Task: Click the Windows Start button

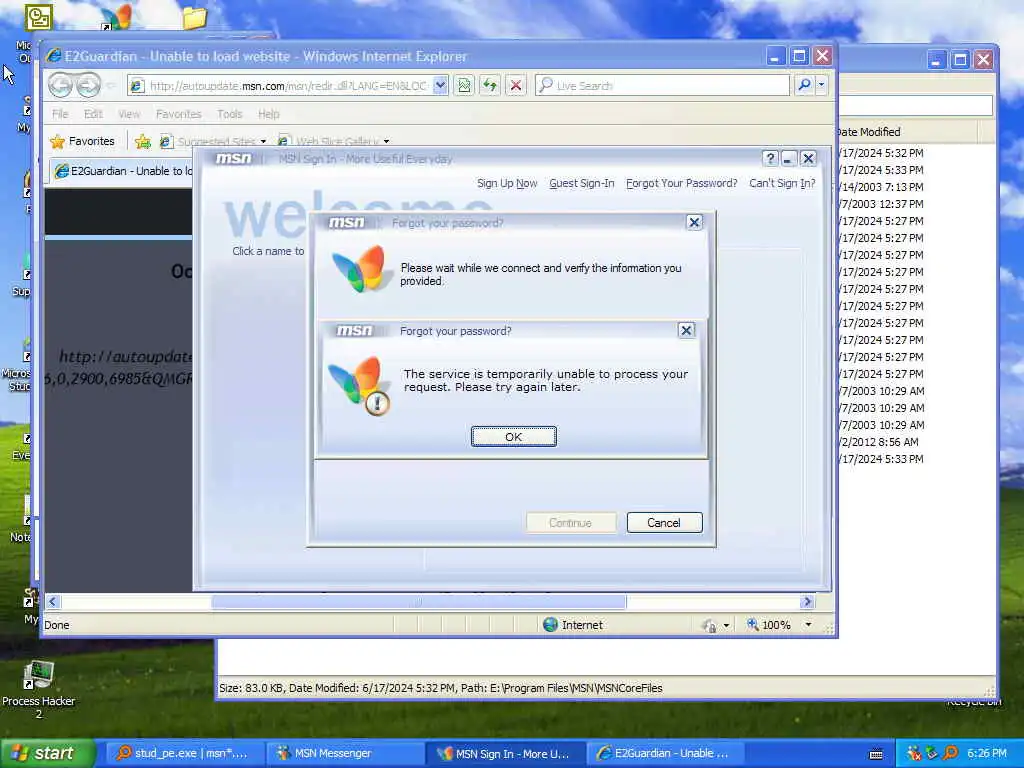Action: pos(46,753)
